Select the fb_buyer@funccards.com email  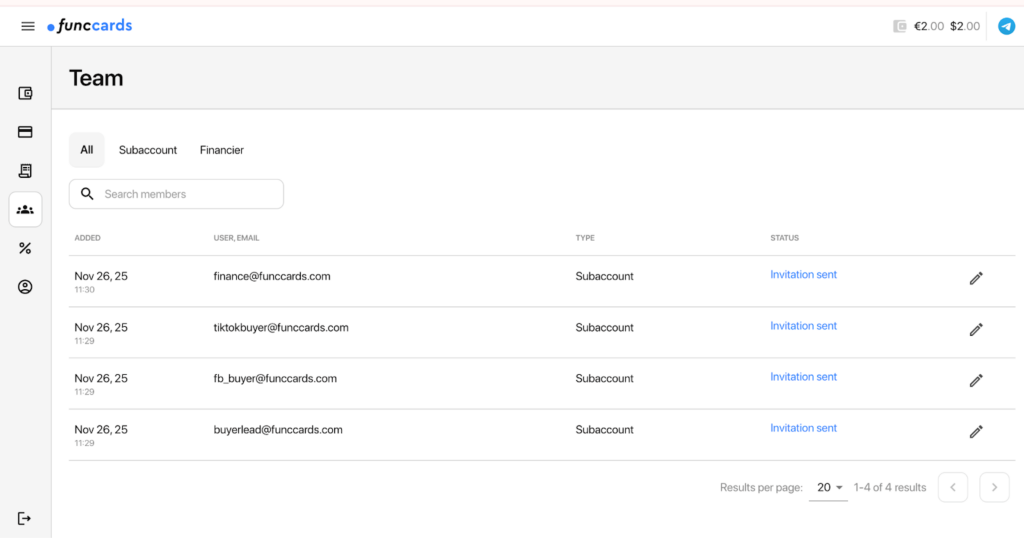(x=275, y=379)
